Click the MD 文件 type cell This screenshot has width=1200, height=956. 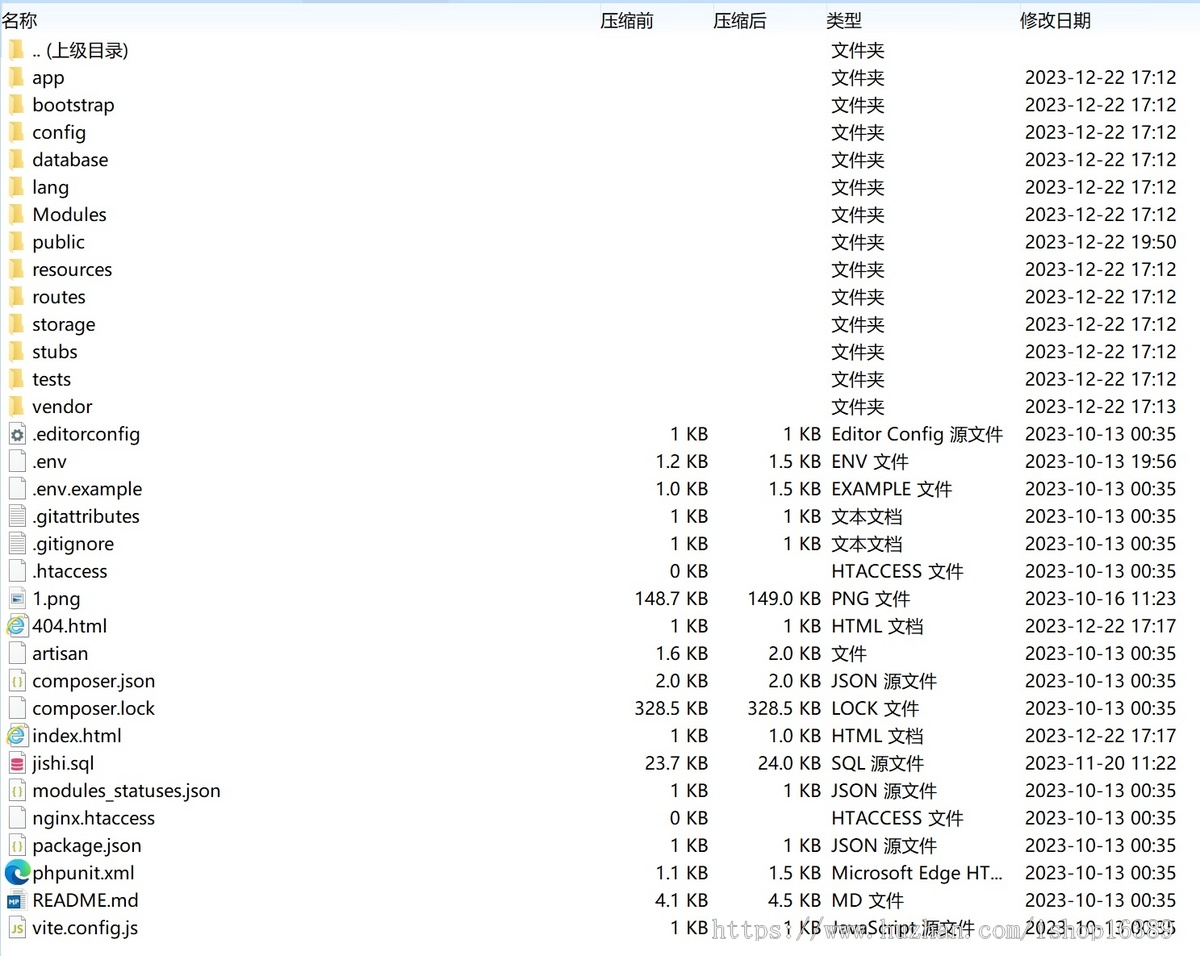tap(867, 901)
